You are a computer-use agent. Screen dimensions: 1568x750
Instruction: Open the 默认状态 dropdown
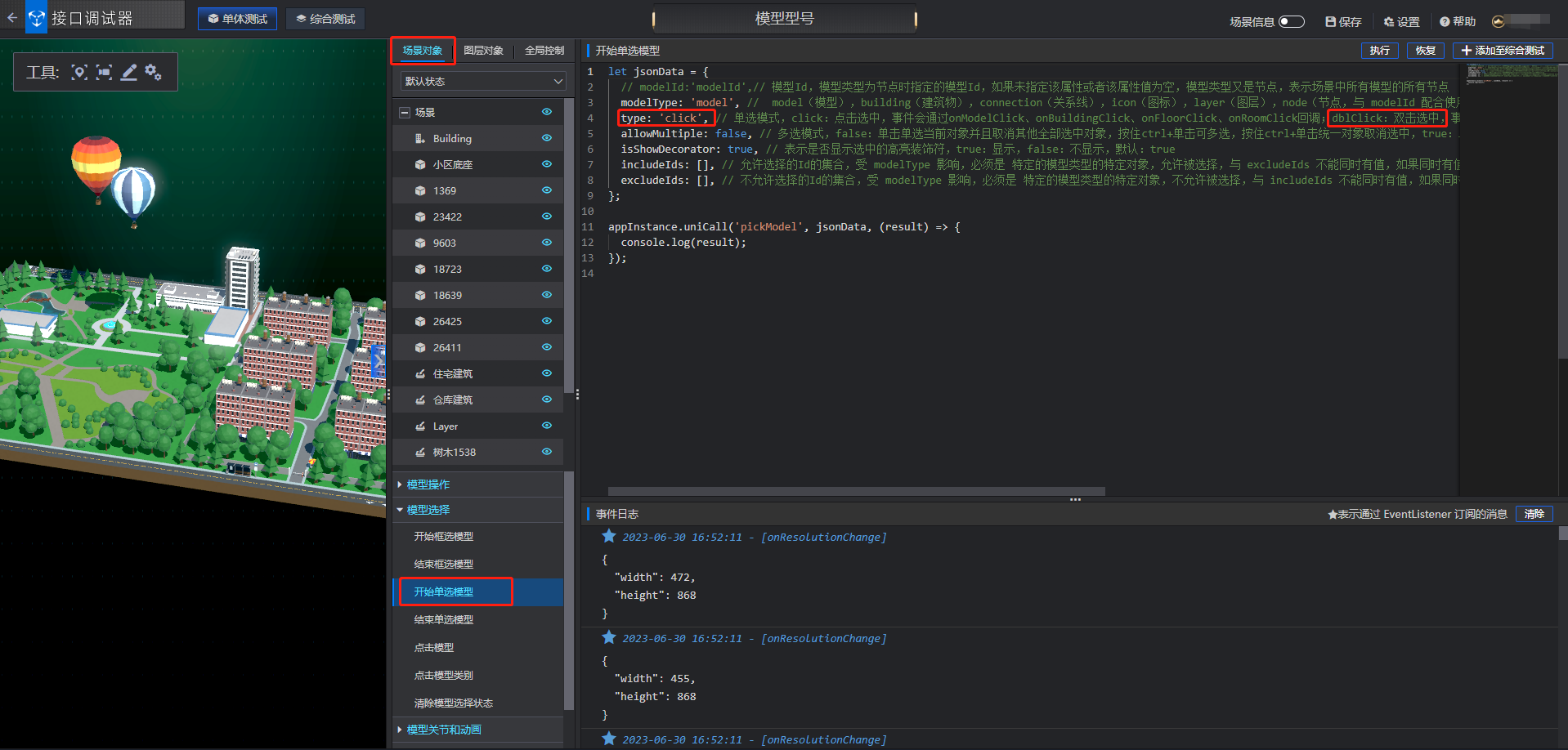point(483,82)
